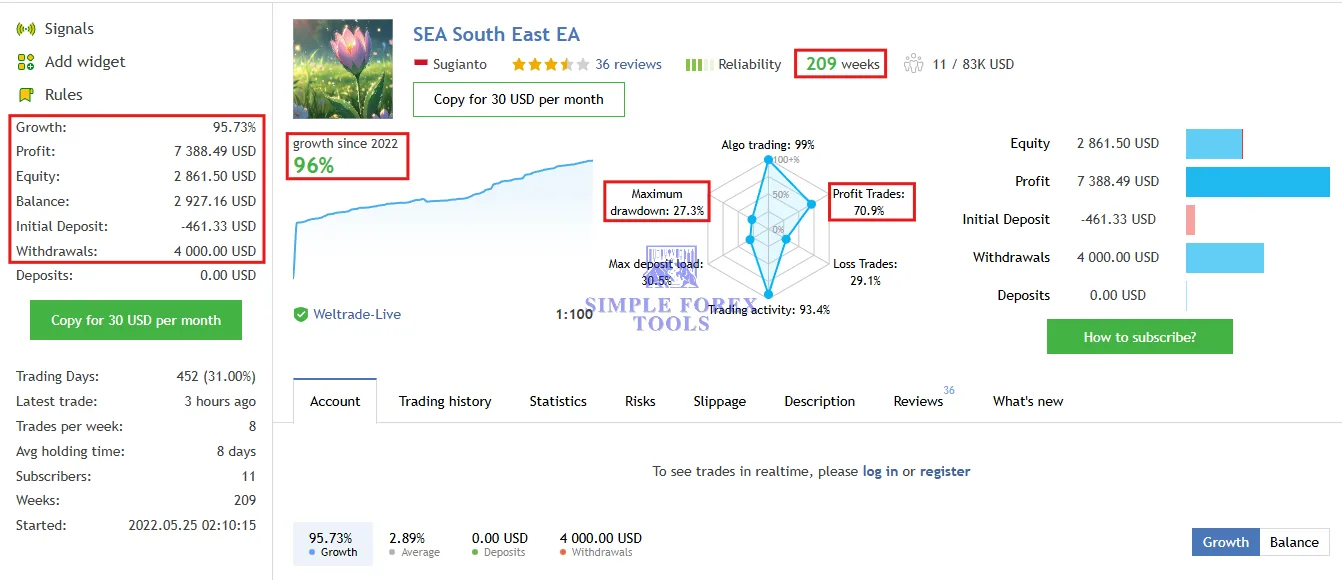The height and width of the screenshot is (580, 1342).
Task: Open the Trading history tab
Action: [x=445, y=401]
